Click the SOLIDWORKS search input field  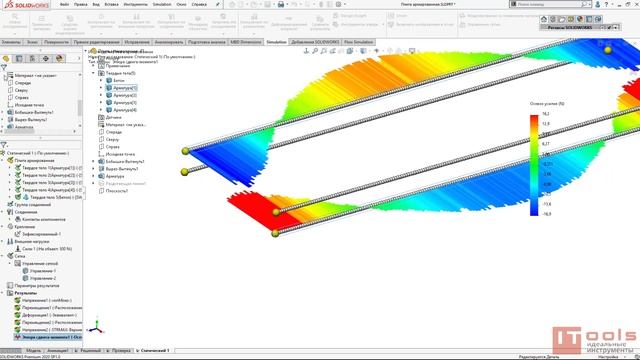[x=549, y=4]
